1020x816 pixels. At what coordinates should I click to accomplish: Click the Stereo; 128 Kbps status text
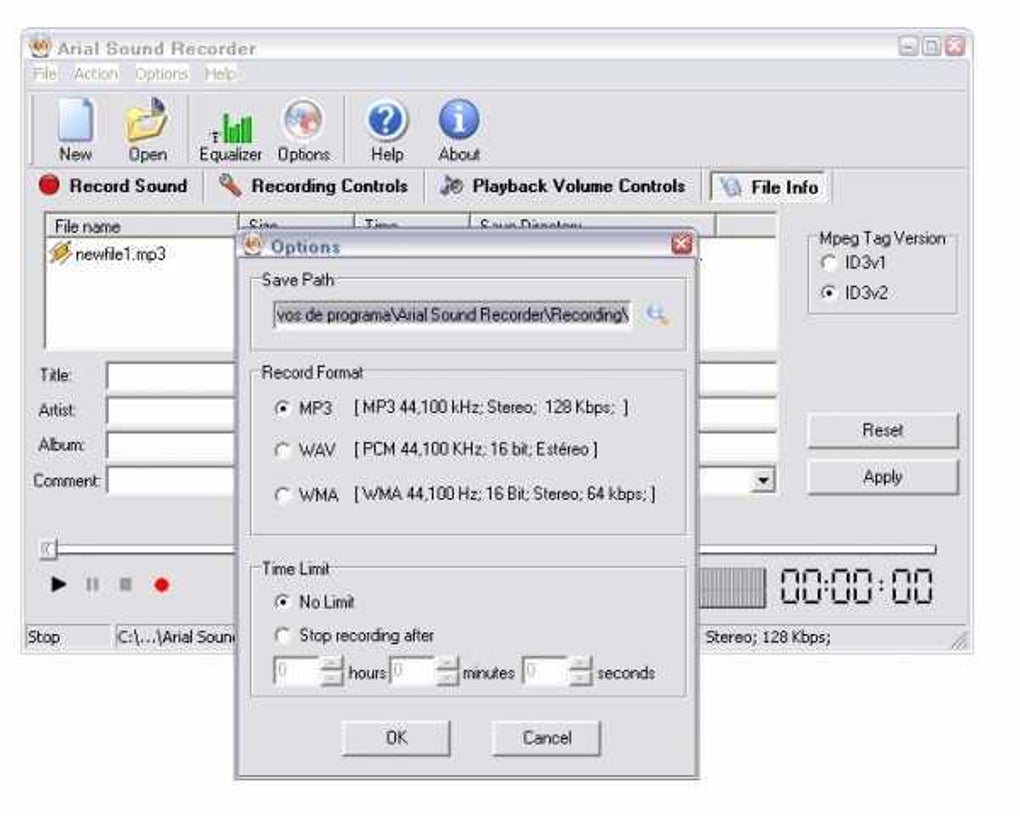click(768, 636)
